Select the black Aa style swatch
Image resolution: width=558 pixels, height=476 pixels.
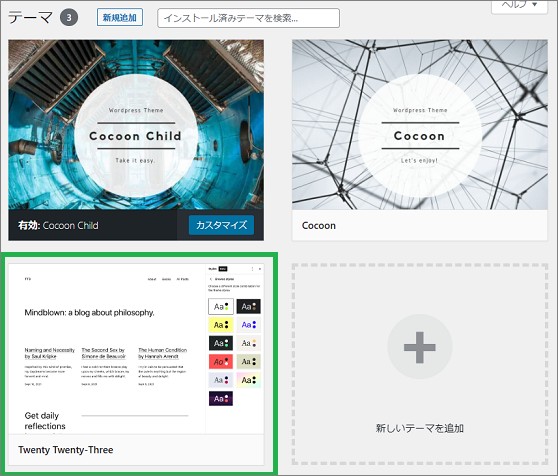click(248, 306)
